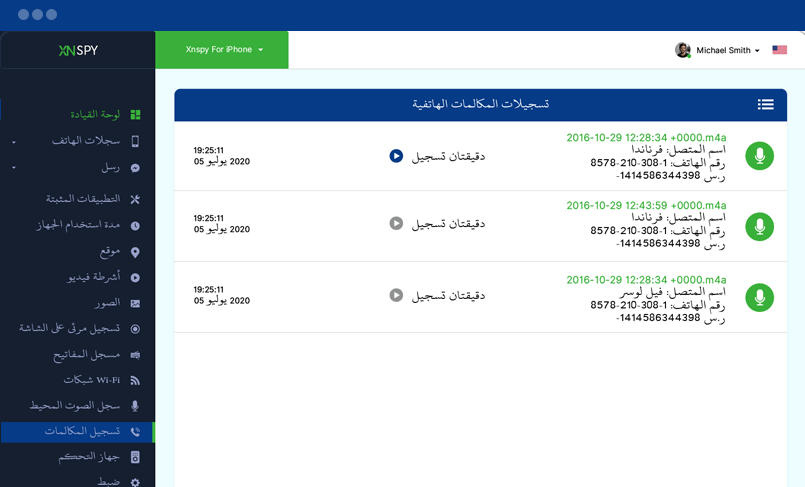This screenshot has height=487, width=805.
Task: Click the US flag language icon
Action: click(x=780, y=50)
